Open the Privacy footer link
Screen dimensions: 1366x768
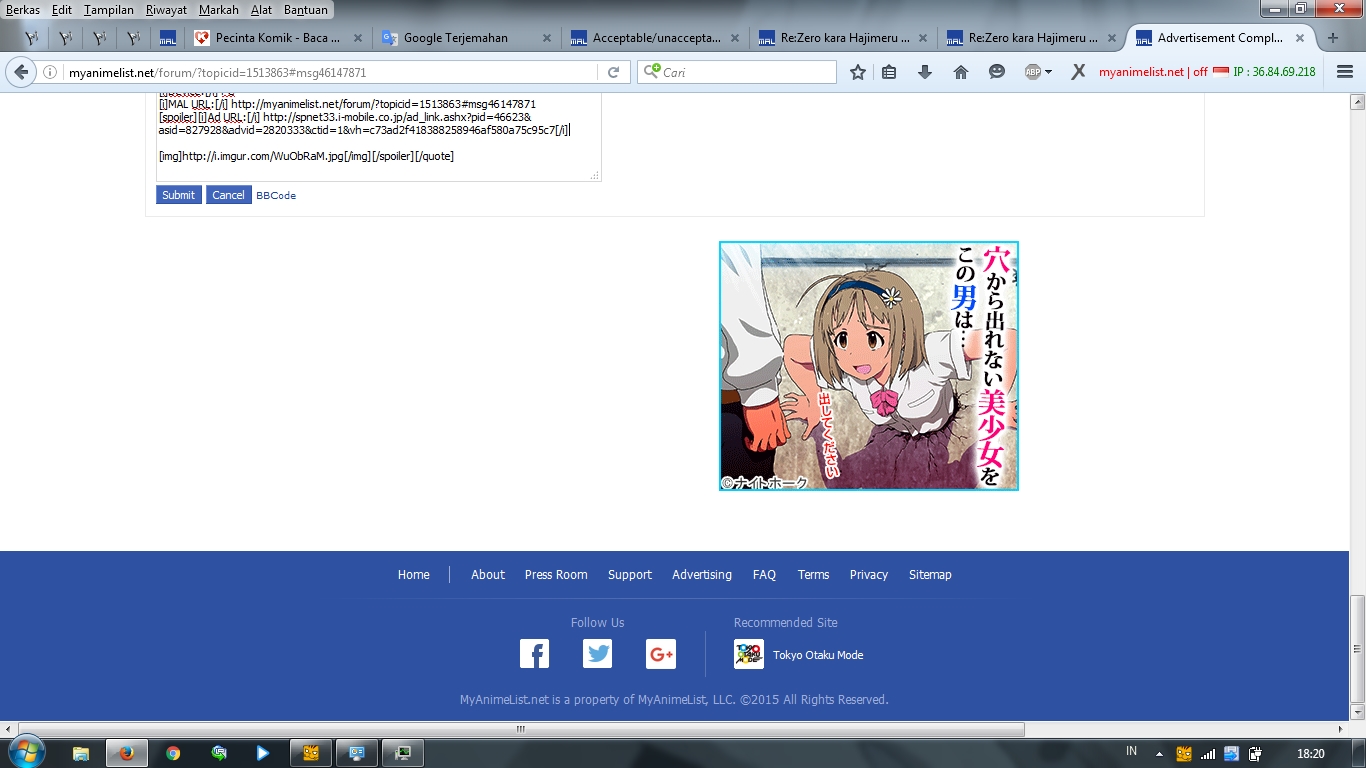pos(869,575)
